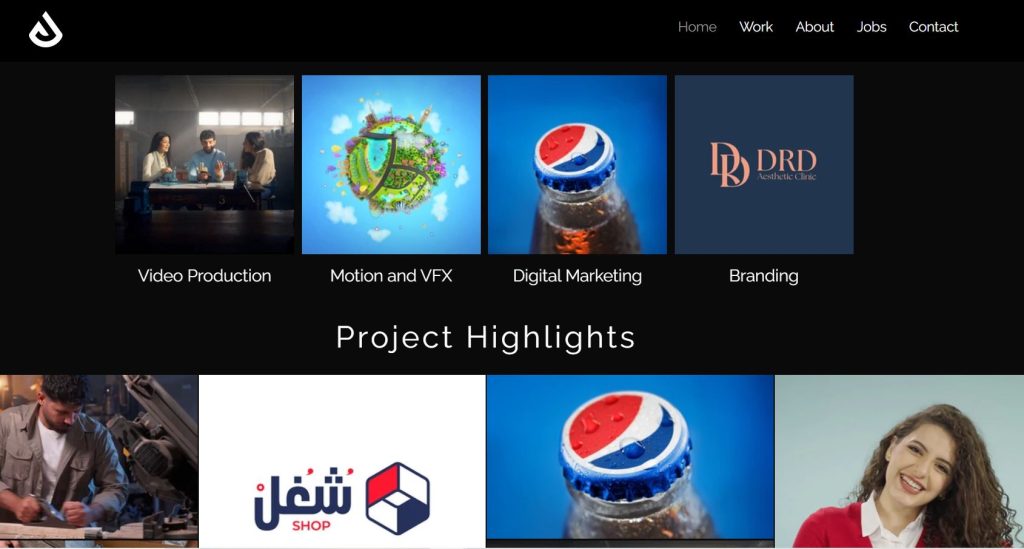Open the Motion and VFX planet image
The height and width of the screenshot is (549, 1024).
coord(391,165)
